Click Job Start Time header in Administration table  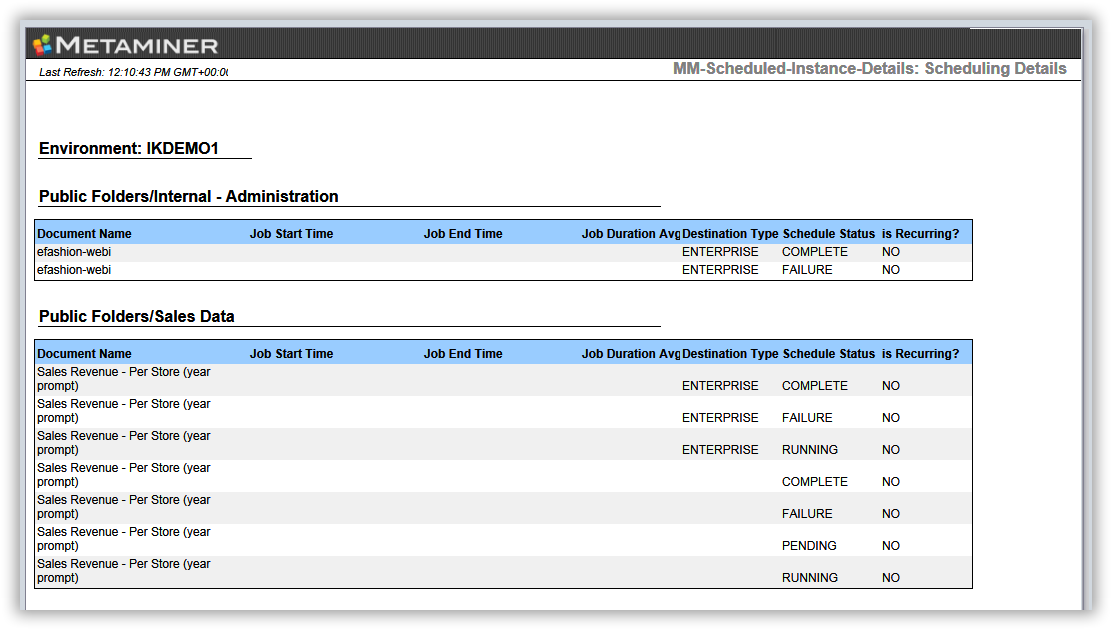tap(291, 233)
